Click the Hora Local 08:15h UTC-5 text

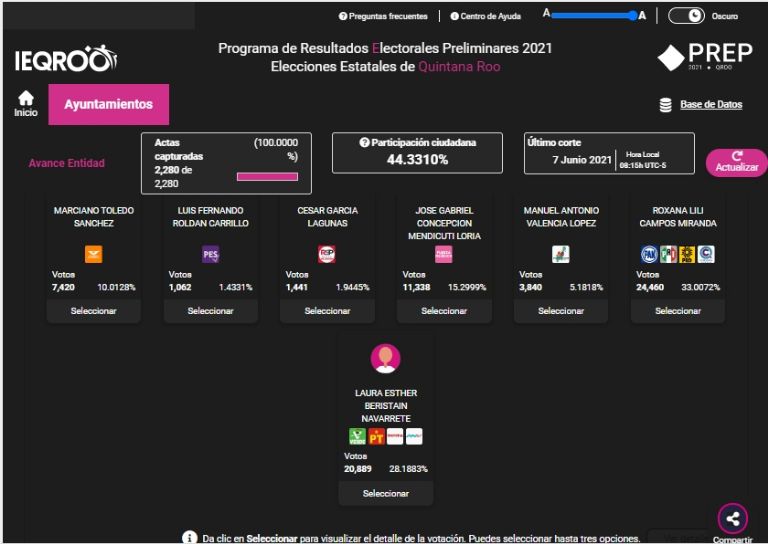[x=643, y=160]
